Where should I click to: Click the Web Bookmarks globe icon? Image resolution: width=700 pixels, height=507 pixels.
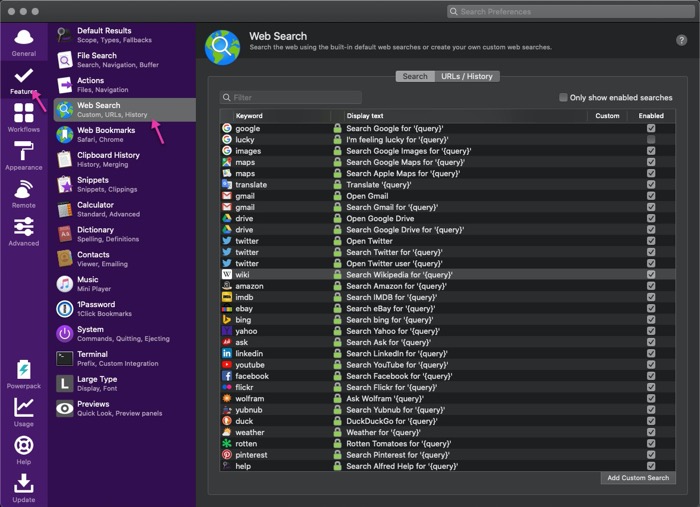(65, 134)
